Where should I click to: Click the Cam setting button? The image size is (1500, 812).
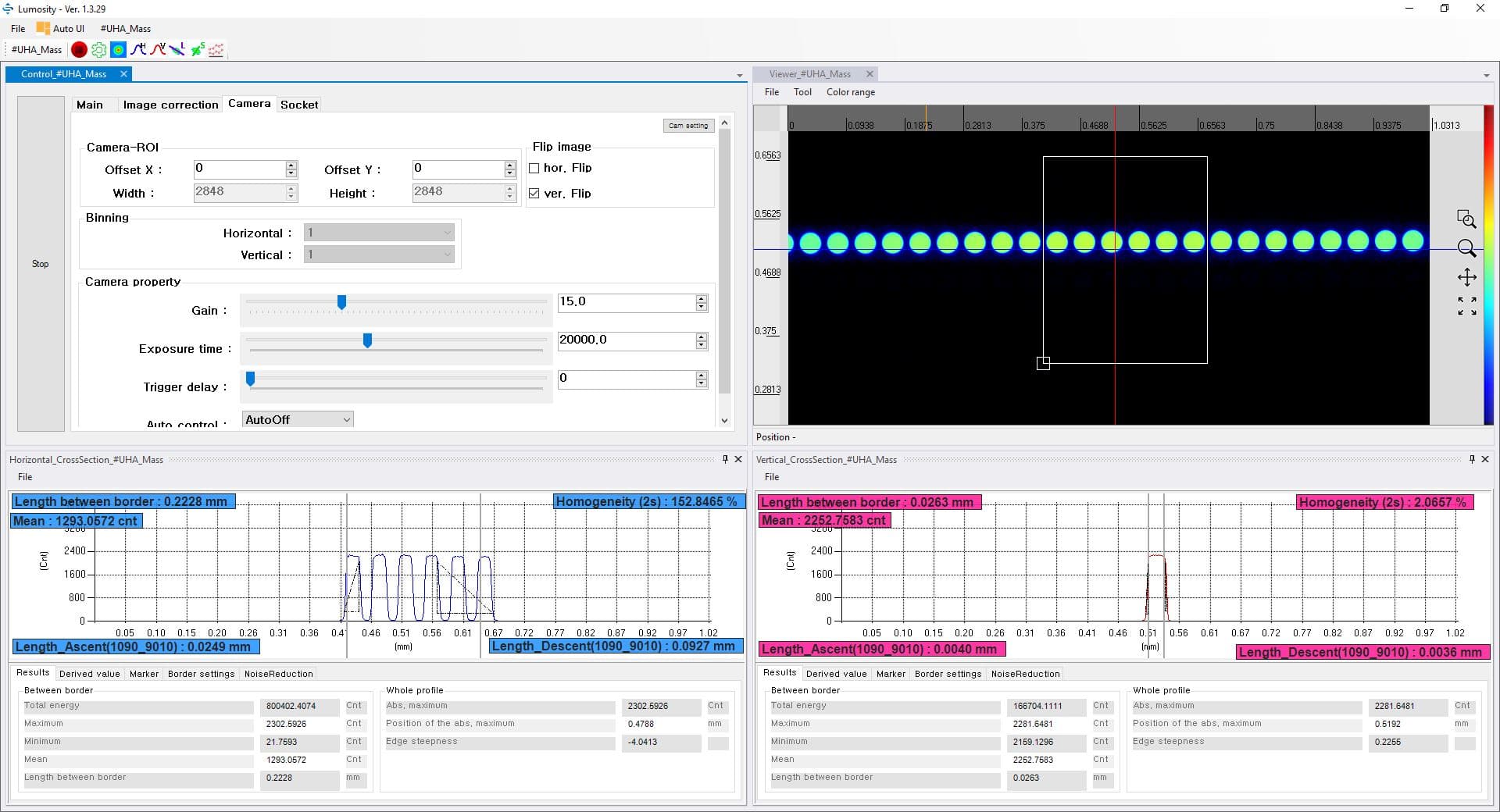coord(688,125)
